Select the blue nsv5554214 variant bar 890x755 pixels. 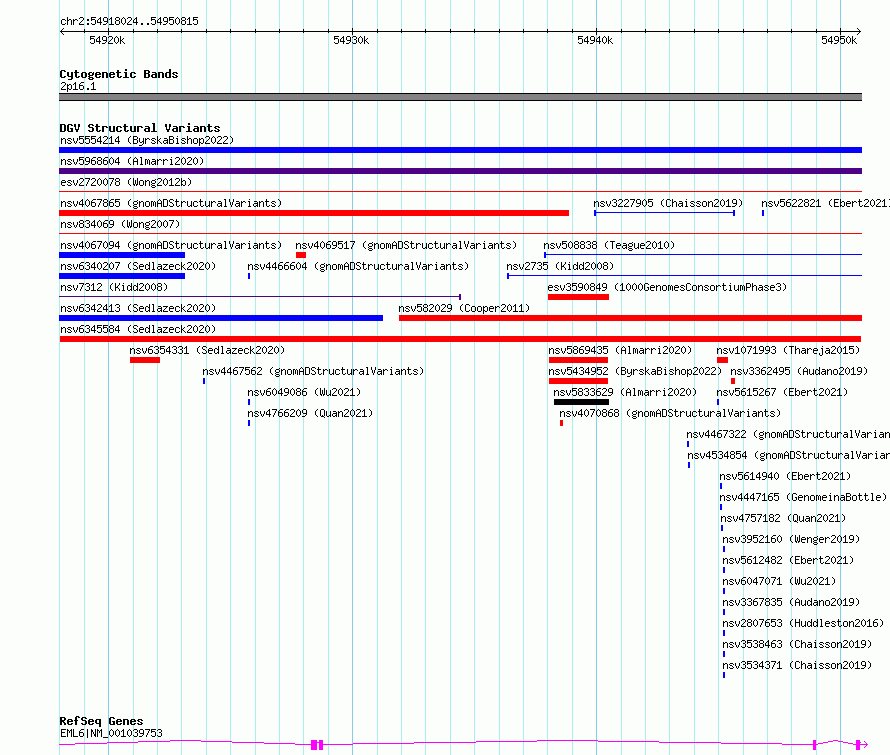tap(460, 150)
